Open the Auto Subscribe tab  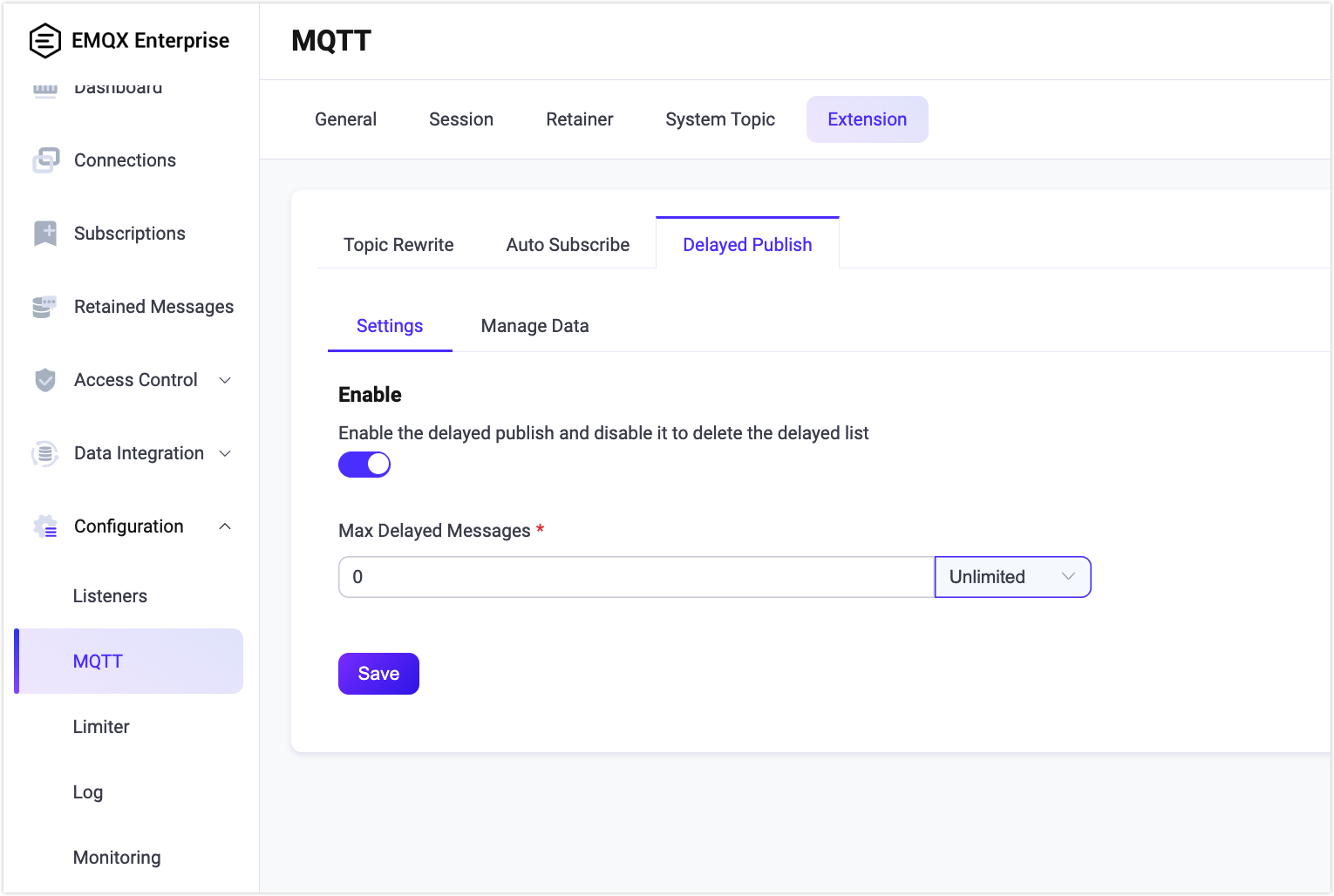[x=568, y=245]
